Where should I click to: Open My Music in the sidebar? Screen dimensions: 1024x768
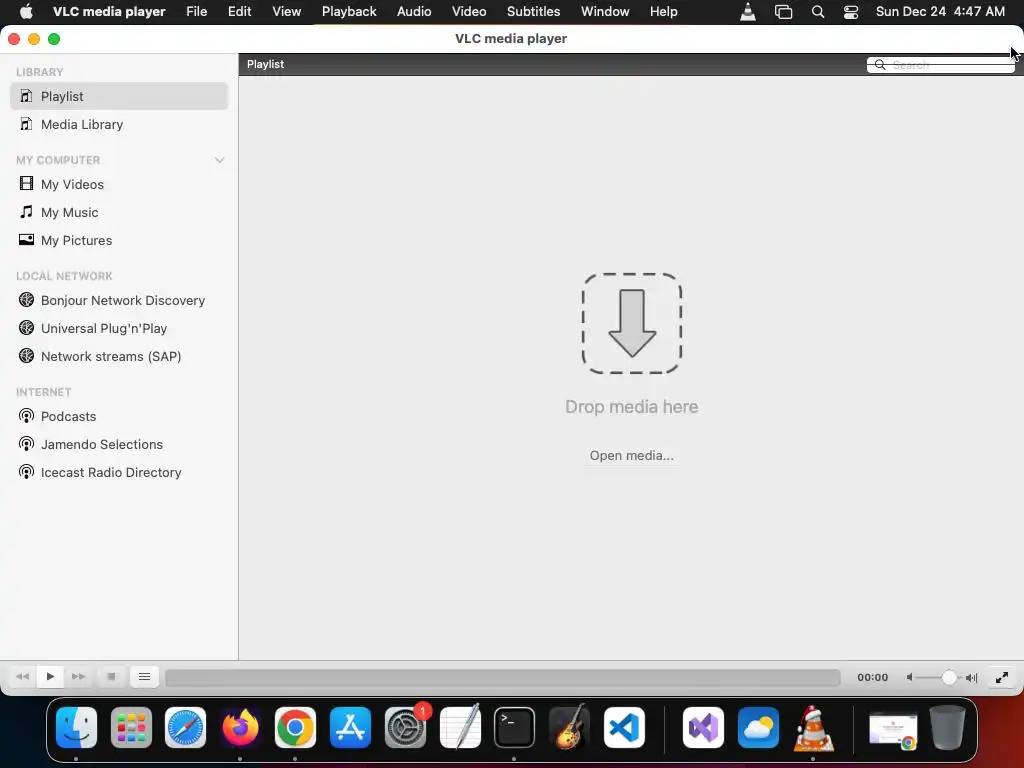[119, 212]
